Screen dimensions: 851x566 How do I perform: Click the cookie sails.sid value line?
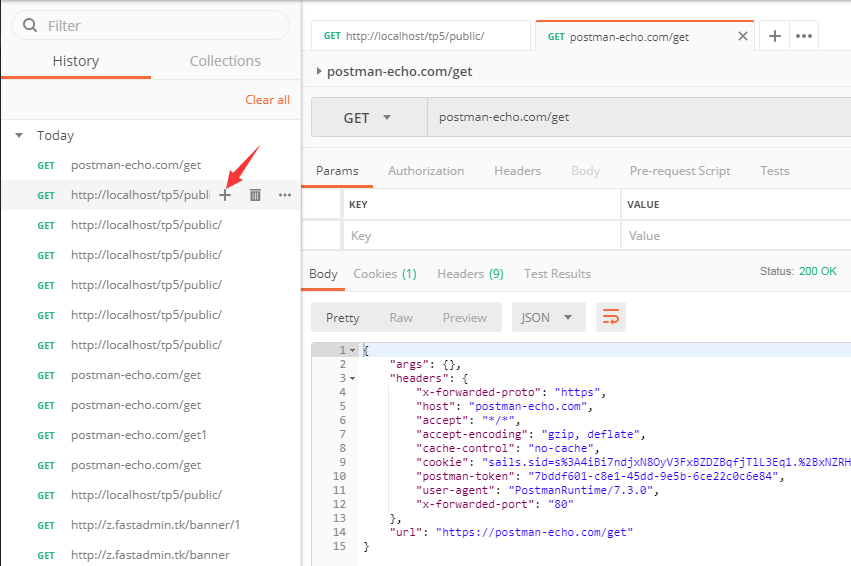coord(666,462)
